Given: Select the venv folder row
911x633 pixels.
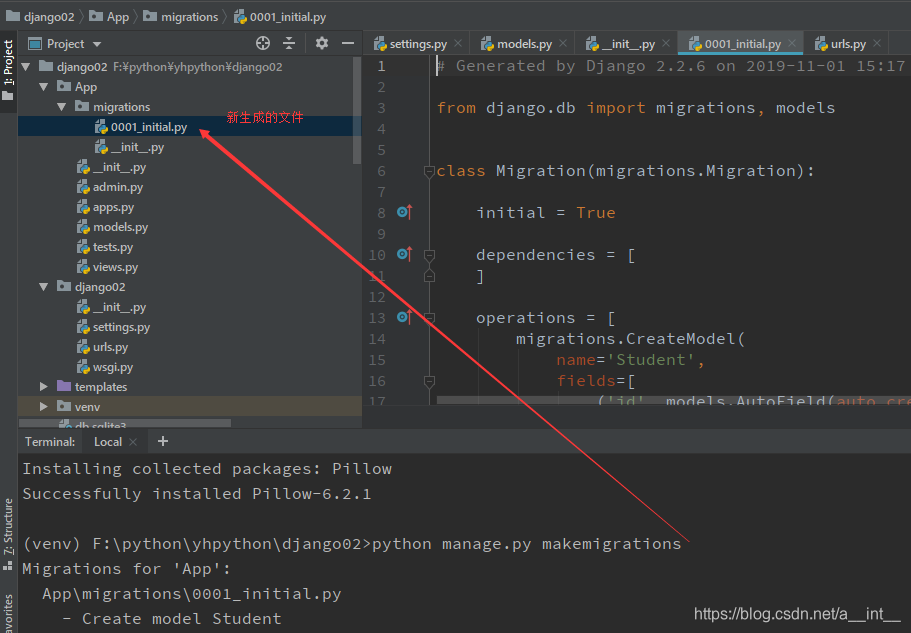Looking at the screenshot, I should 189,407.
